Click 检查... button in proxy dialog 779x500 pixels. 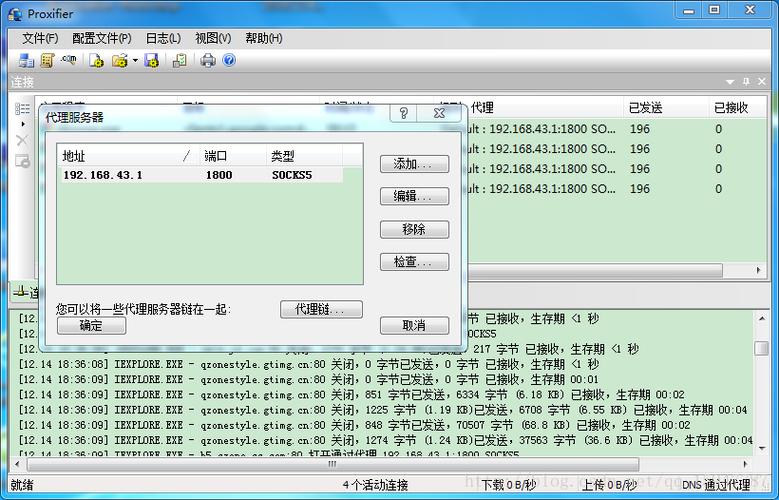pyautogui.click(x=414, y=262)
